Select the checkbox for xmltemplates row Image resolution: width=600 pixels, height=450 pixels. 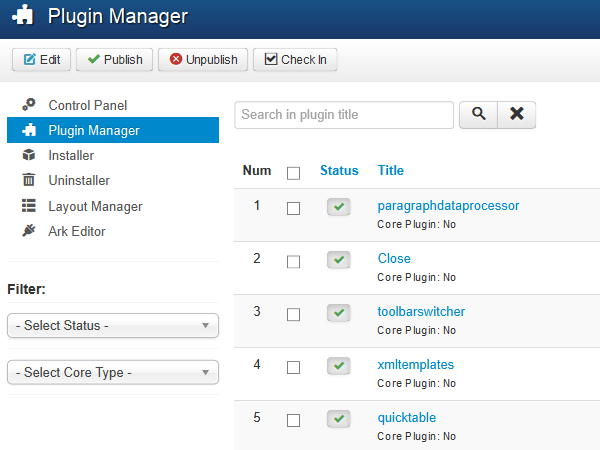(293, 367)
